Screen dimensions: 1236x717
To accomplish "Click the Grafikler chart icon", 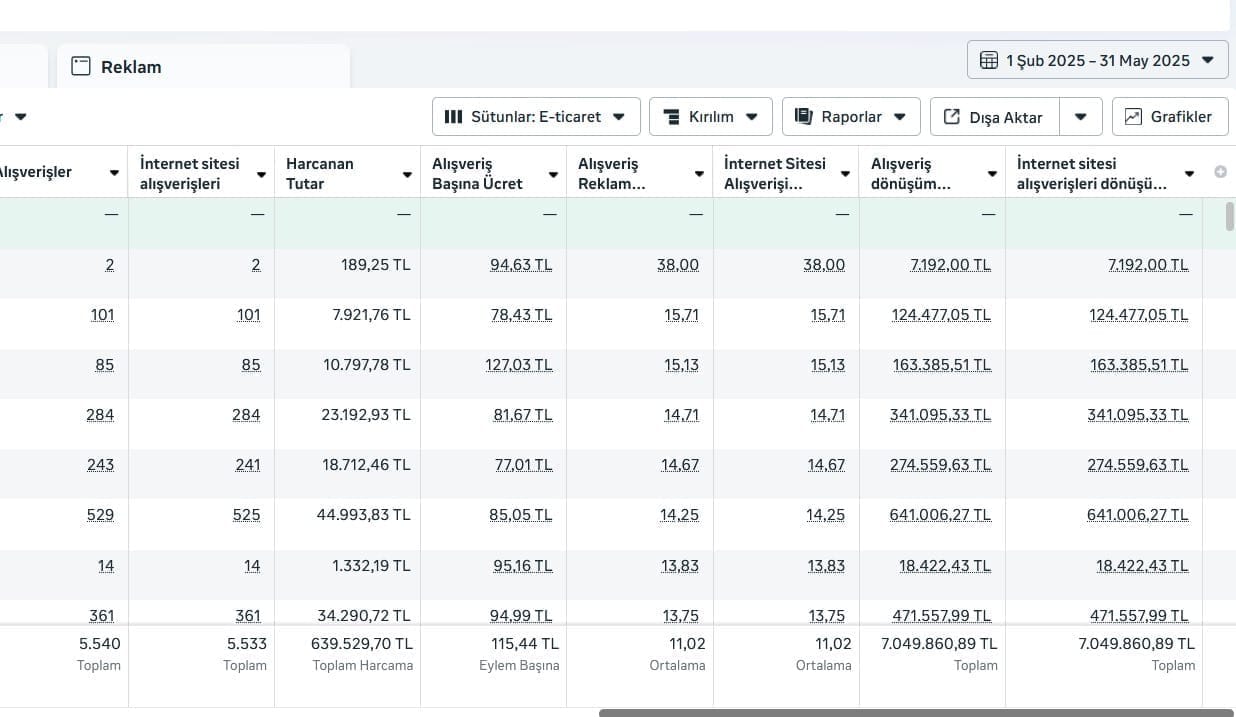I will click(x=1133, y=117).
